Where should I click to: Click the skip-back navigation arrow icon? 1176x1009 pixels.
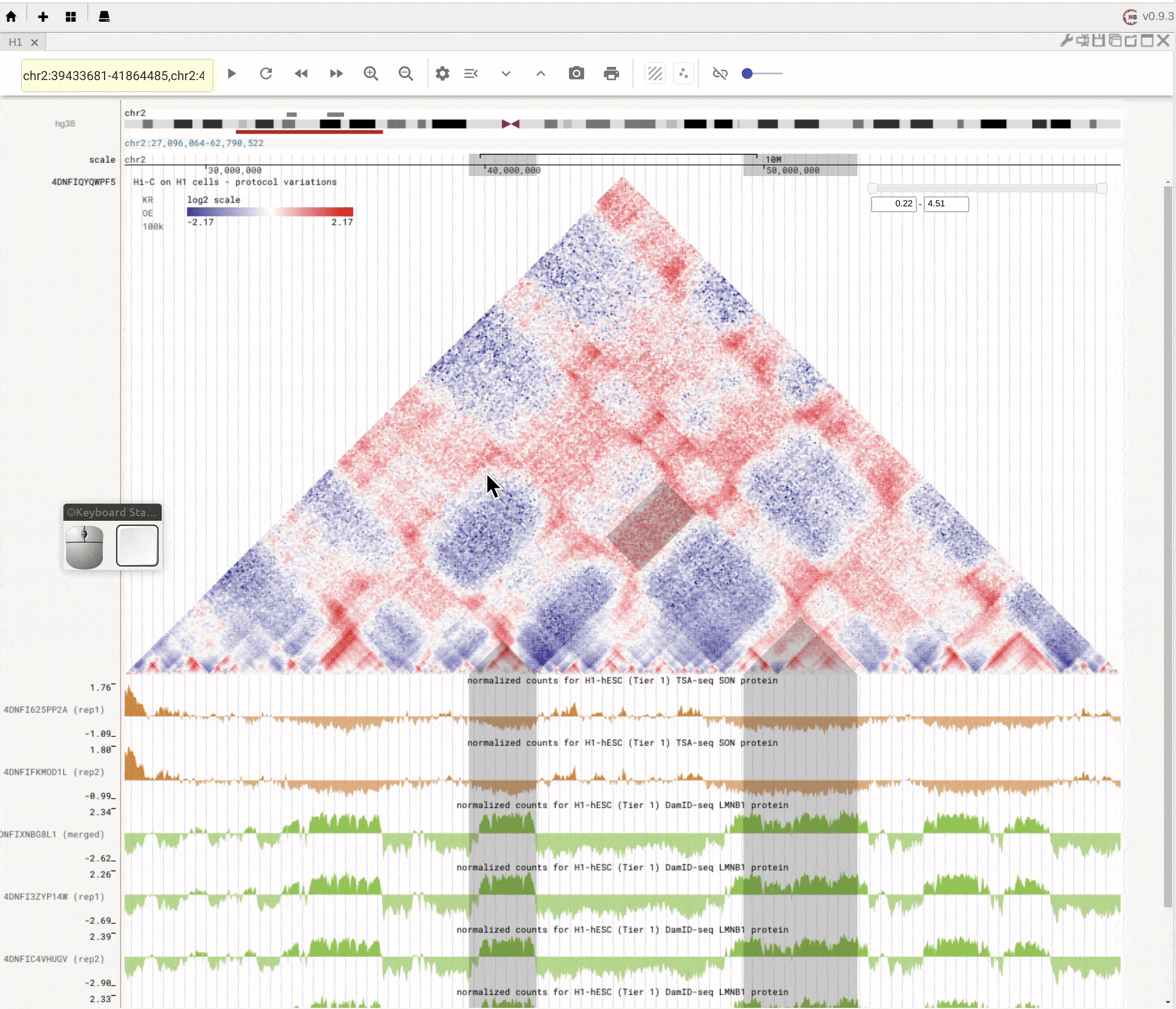(x=301, y=73)
